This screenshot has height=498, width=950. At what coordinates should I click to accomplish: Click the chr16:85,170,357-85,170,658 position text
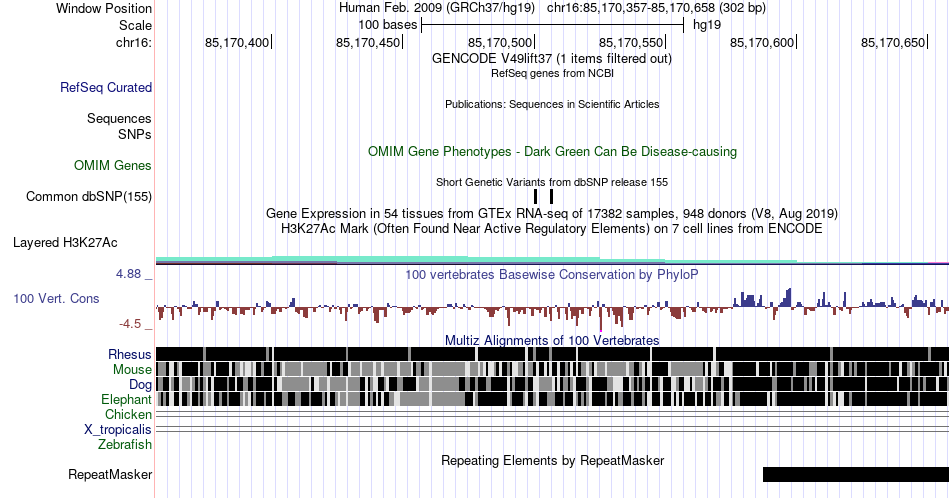(x=656, y=8)
